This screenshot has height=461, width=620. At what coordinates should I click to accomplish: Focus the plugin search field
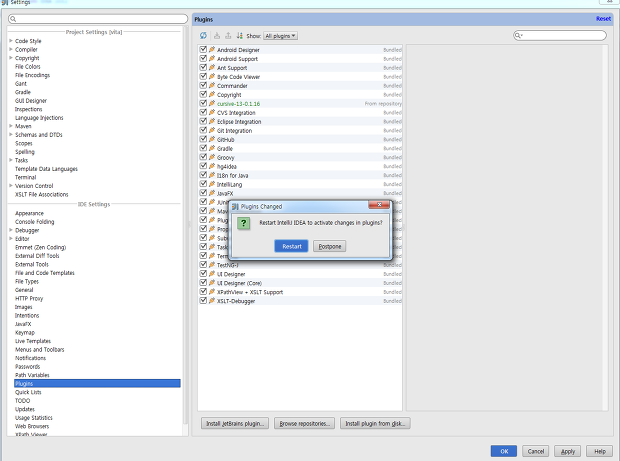[x=560, y=36]
